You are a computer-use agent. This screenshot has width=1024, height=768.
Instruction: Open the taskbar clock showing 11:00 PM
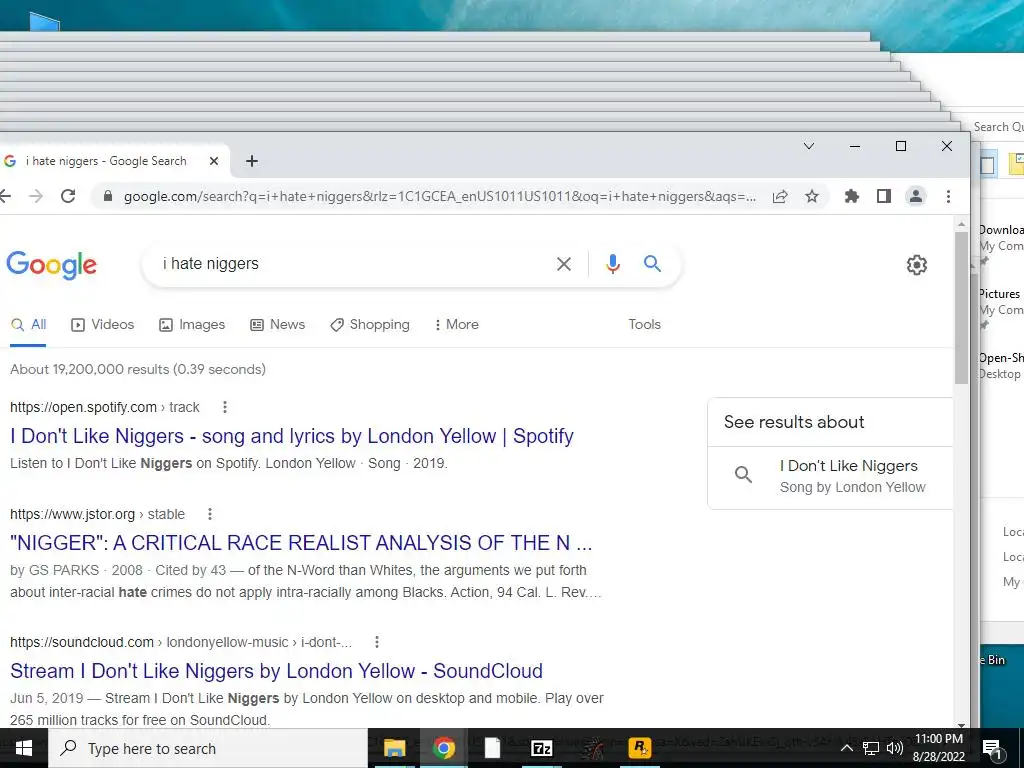tap(938, 748)
